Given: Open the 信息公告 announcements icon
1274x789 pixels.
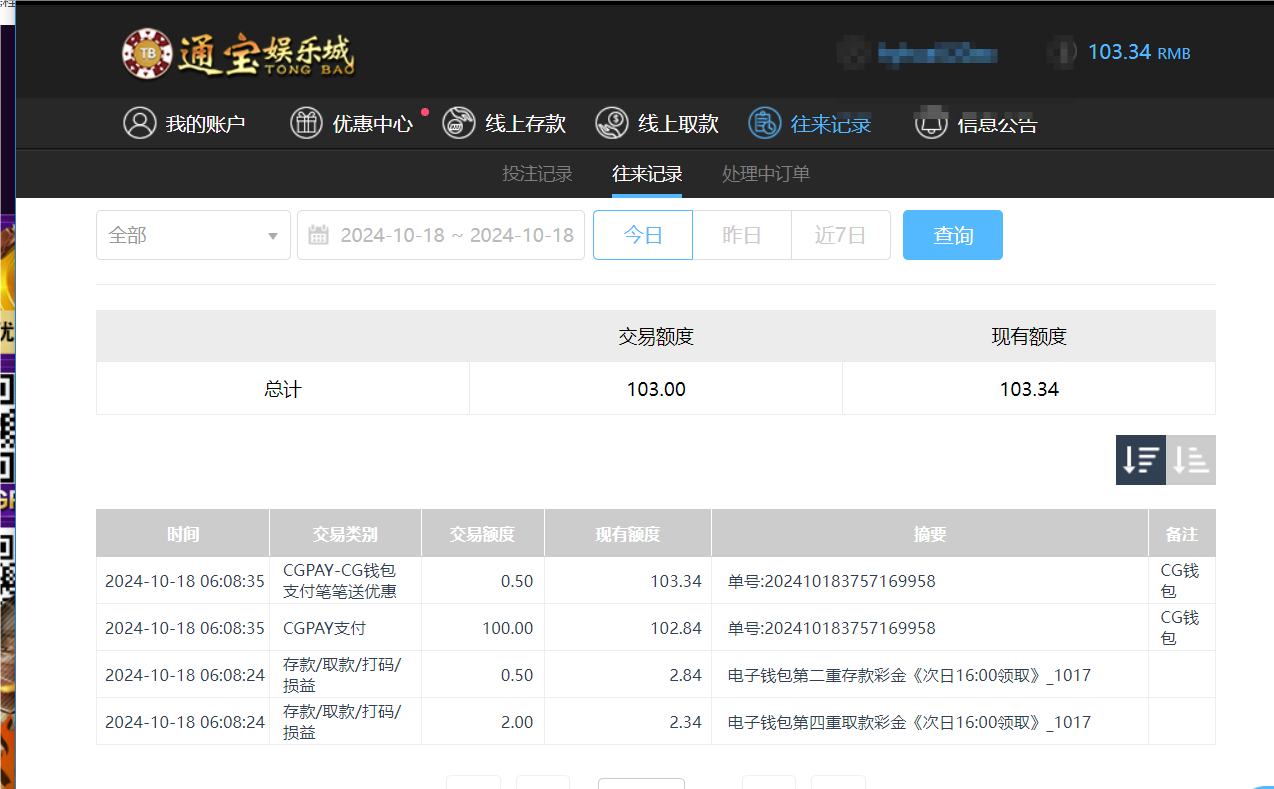Looking at the screenshot, I should coord(931,123).
